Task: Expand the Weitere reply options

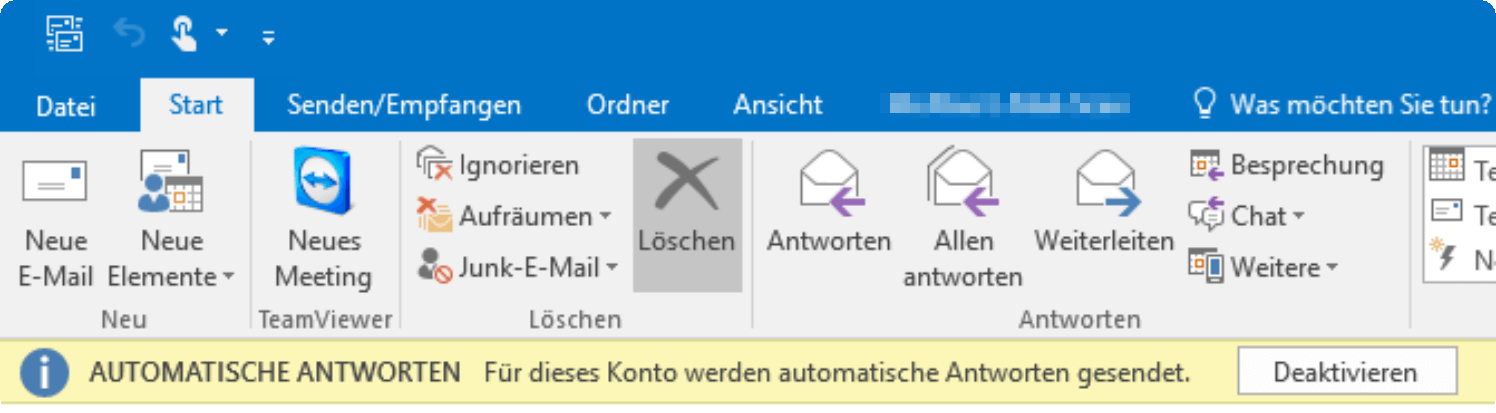Action: click(1263, 268)
